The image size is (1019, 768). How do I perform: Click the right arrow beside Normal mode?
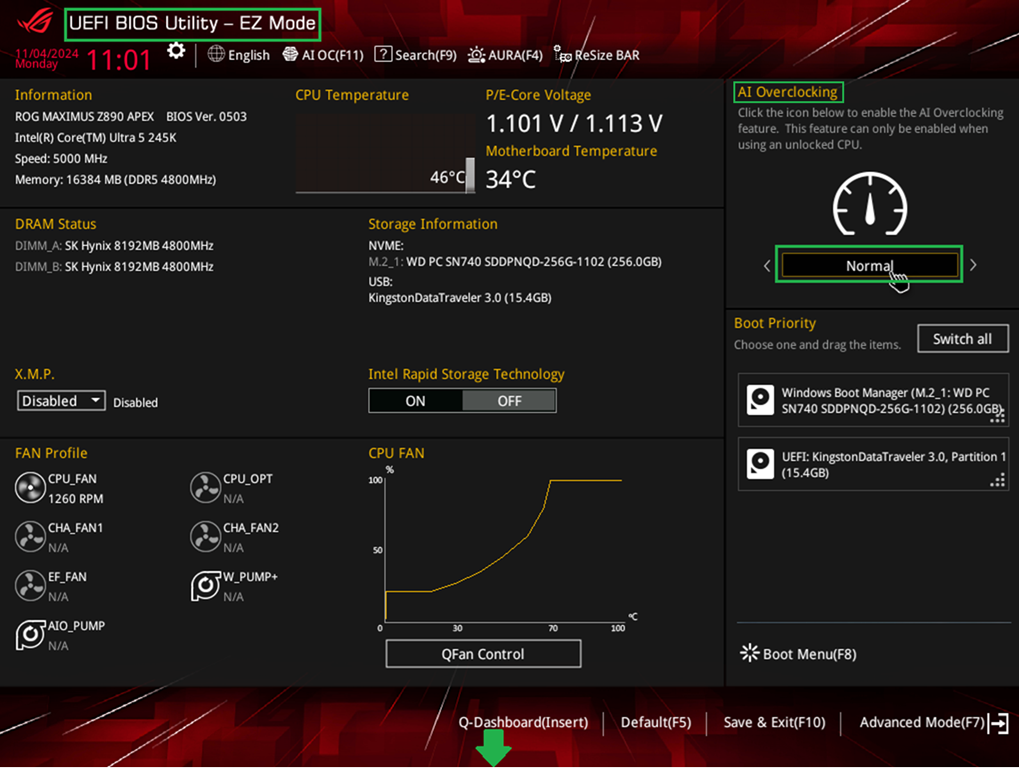pos(973,266)
